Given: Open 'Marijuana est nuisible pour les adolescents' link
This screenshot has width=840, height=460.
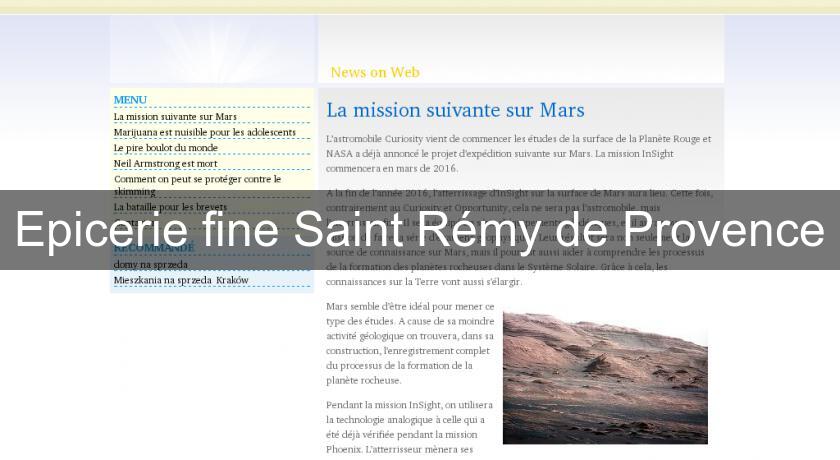Looking at the screenshot, I should [x=205, y=132].
